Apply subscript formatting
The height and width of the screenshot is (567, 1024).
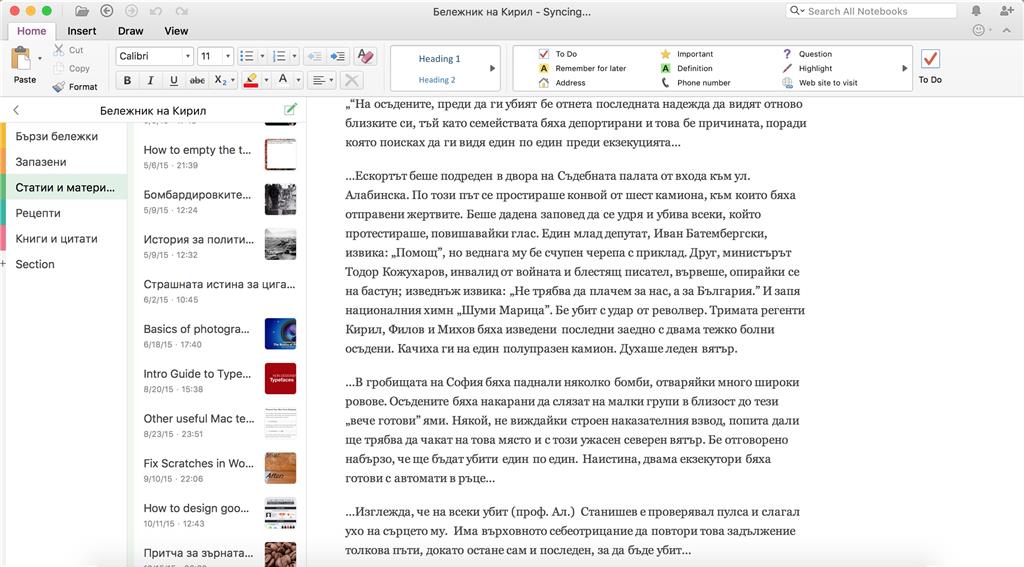221,80
